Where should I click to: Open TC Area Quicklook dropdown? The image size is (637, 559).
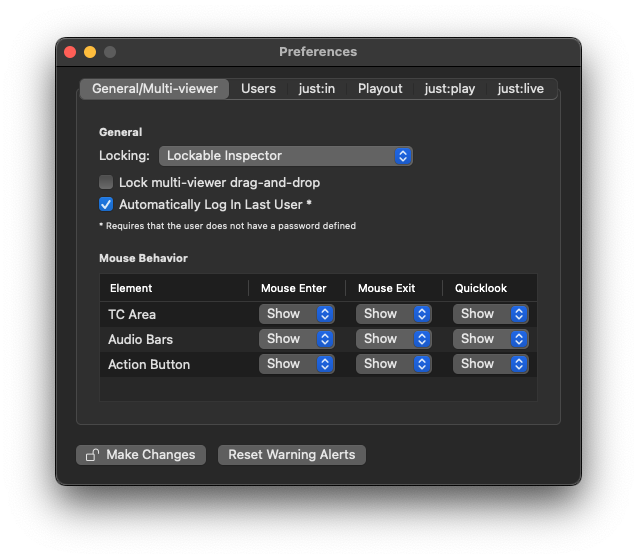[x=491, y=314]
